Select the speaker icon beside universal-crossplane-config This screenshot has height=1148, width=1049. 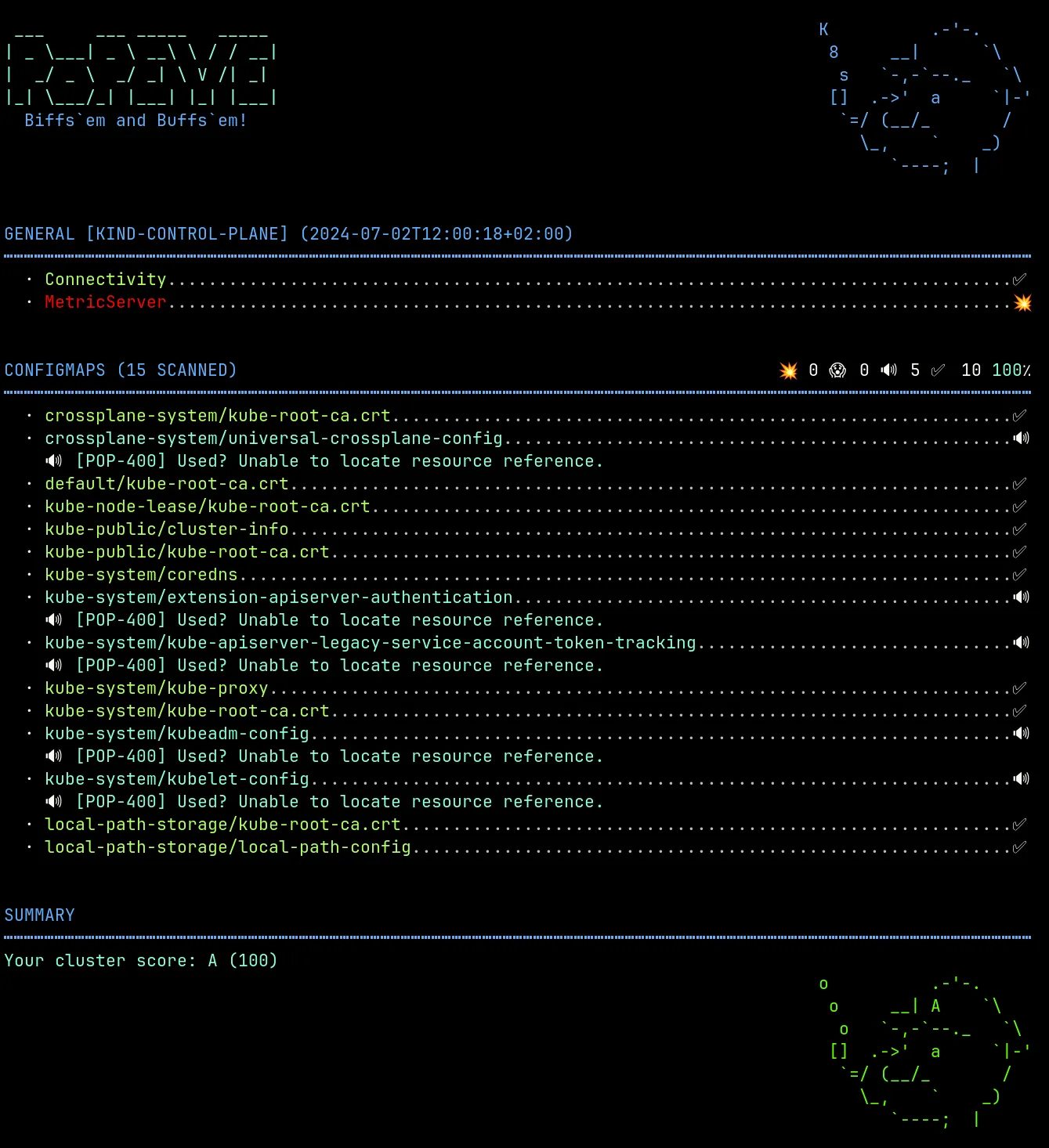1021,439
